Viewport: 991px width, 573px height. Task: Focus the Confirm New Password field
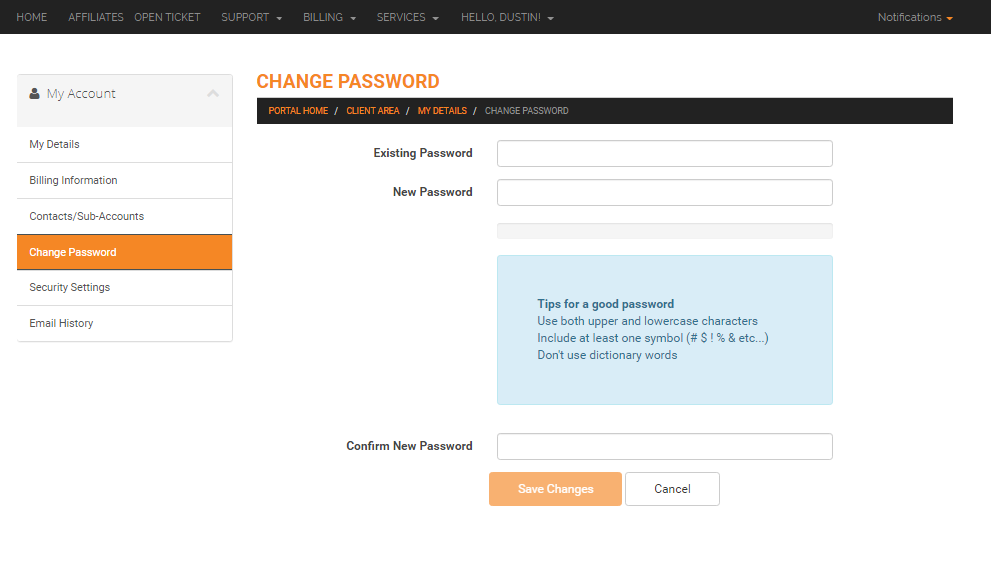665,447
